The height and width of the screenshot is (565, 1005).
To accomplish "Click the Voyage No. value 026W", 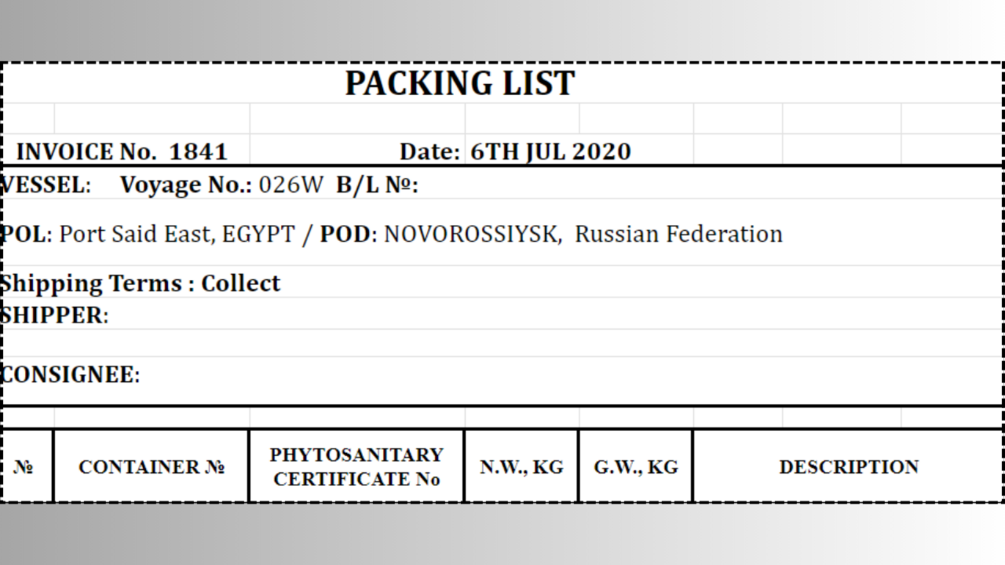I will tap(291, 184).
